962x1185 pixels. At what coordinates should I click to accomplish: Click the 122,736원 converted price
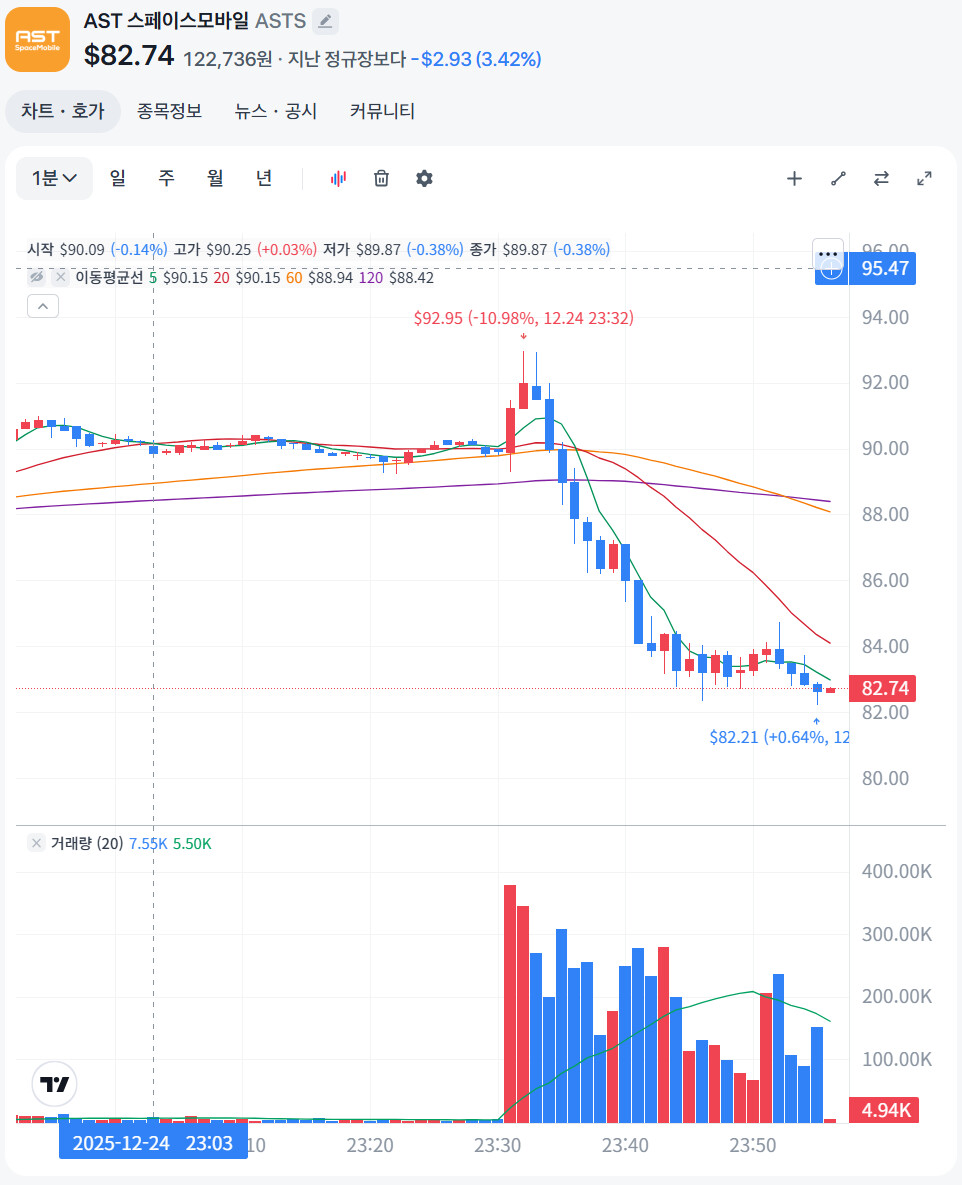[227, 59]
